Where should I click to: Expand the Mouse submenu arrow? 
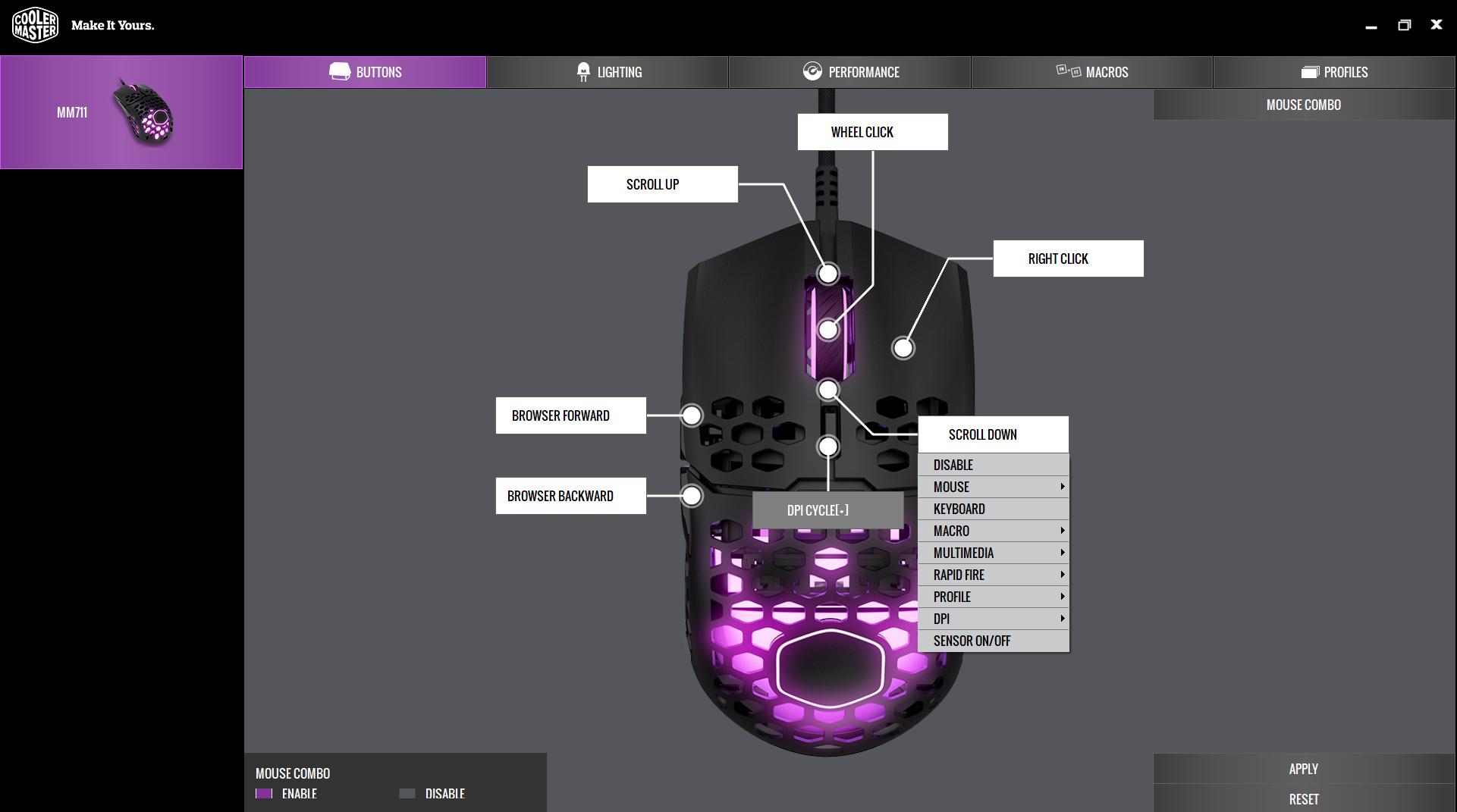[1063, 487]
